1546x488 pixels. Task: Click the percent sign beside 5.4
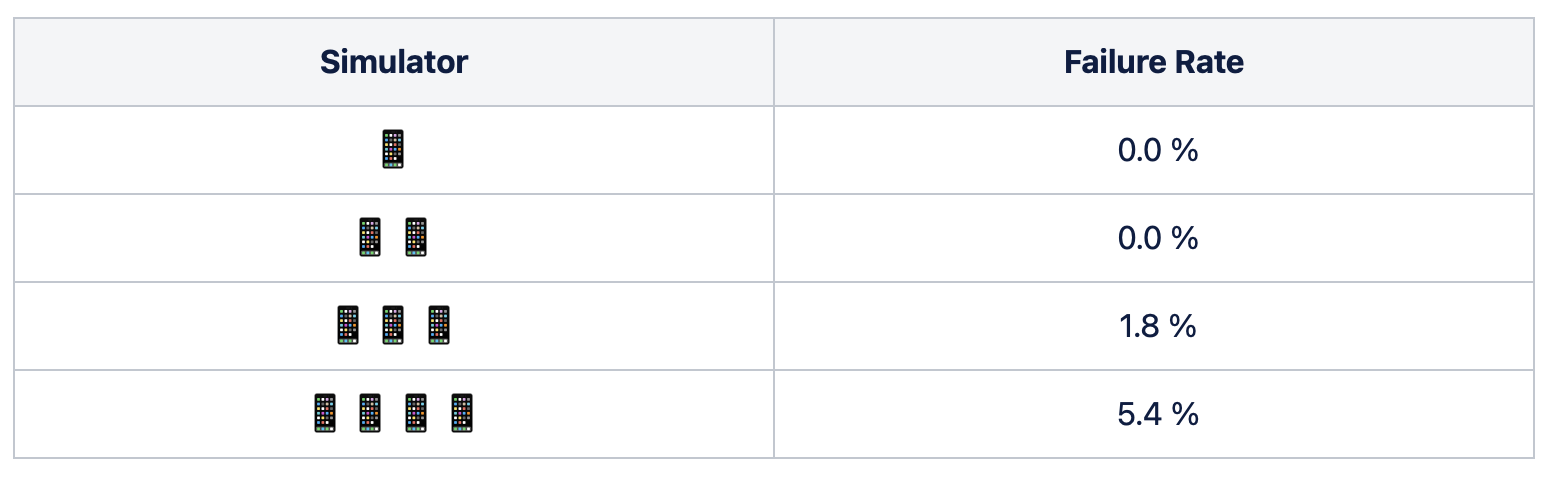click(1185, 414)
